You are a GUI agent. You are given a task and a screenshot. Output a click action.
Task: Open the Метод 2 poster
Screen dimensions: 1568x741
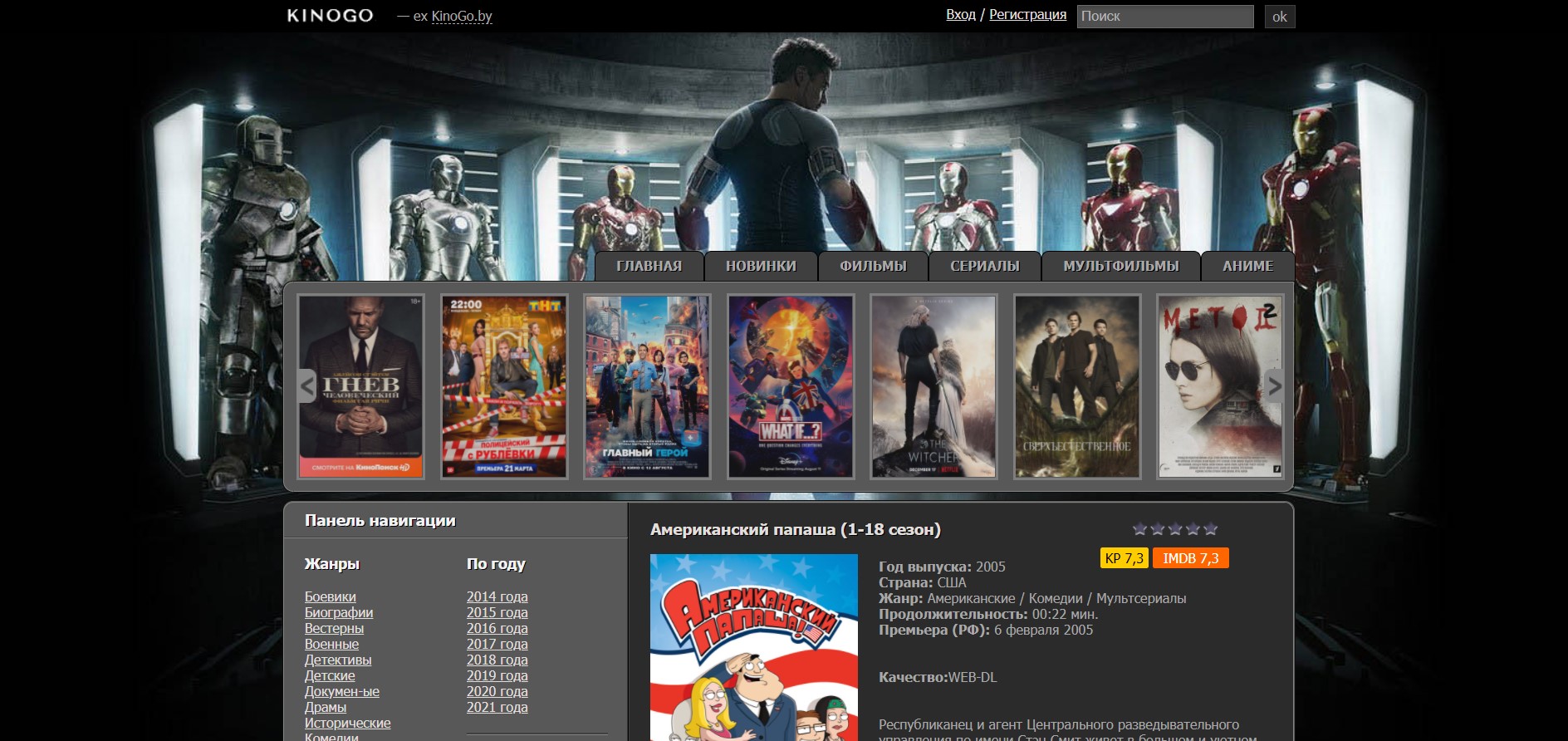click(1220, 386)
